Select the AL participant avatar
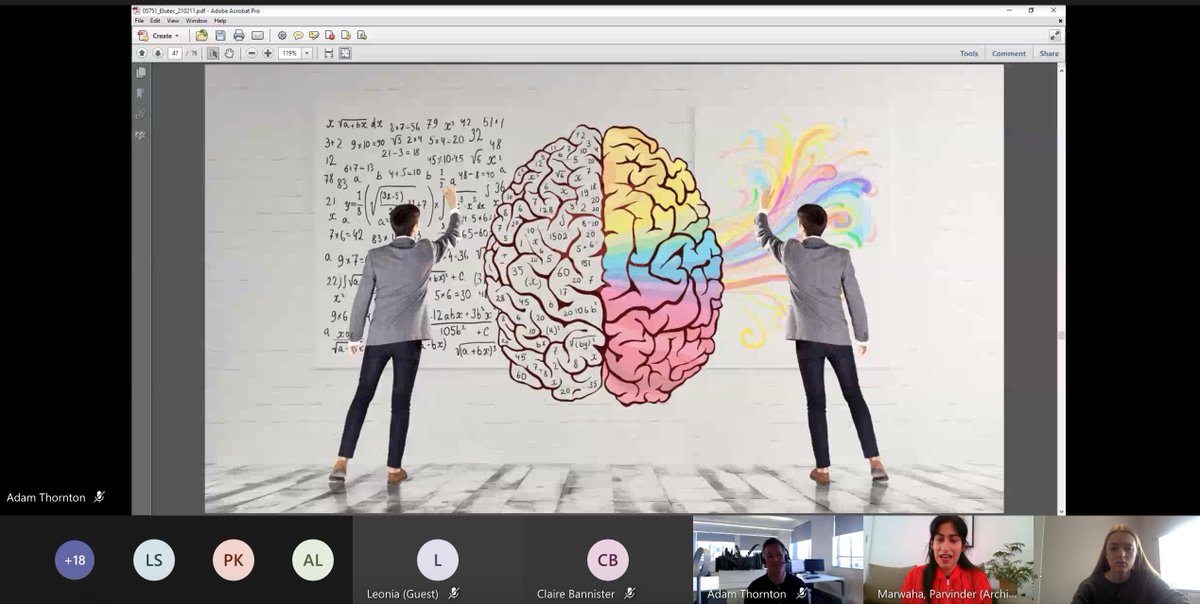The image size is (1200, 604). click(313, 560)
